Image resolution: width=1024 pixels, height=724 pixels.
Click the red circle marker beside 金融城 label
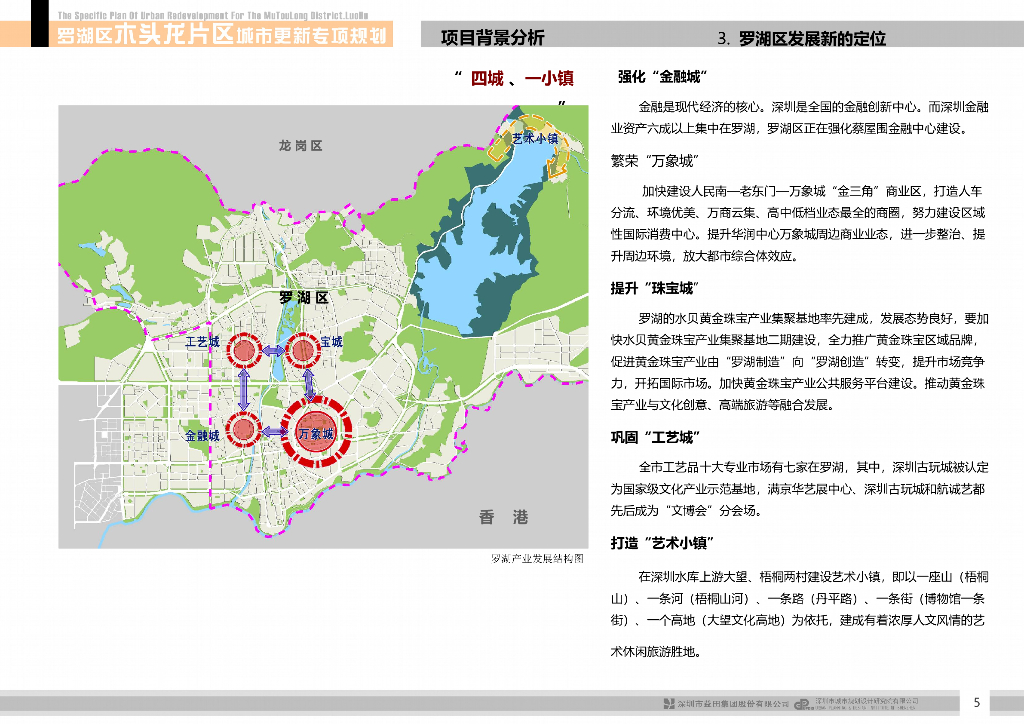tap(244, 430)
